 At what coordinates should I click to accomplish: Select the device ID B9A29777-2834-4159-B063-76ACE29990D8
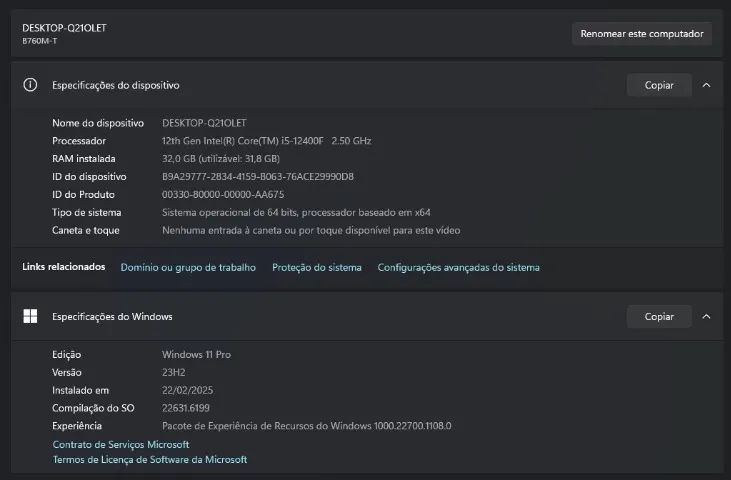[x=258, y=177]
